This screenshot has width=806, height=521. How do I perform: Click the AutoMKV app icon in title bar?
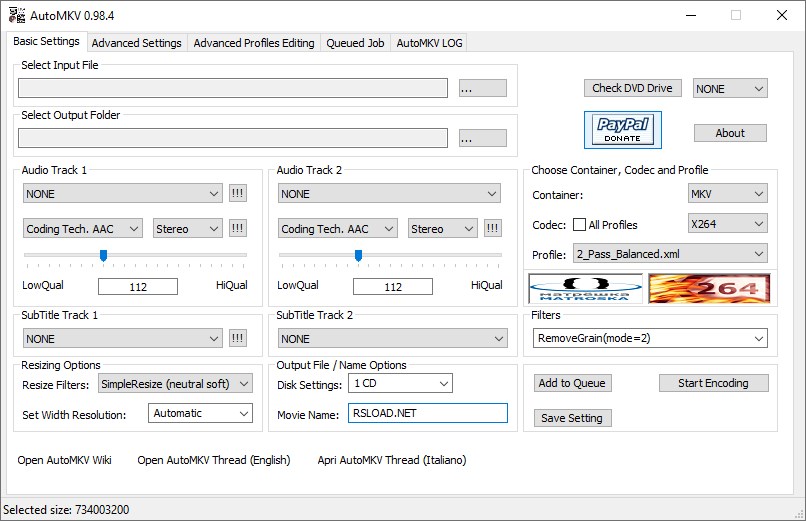(x=16, y=15)
